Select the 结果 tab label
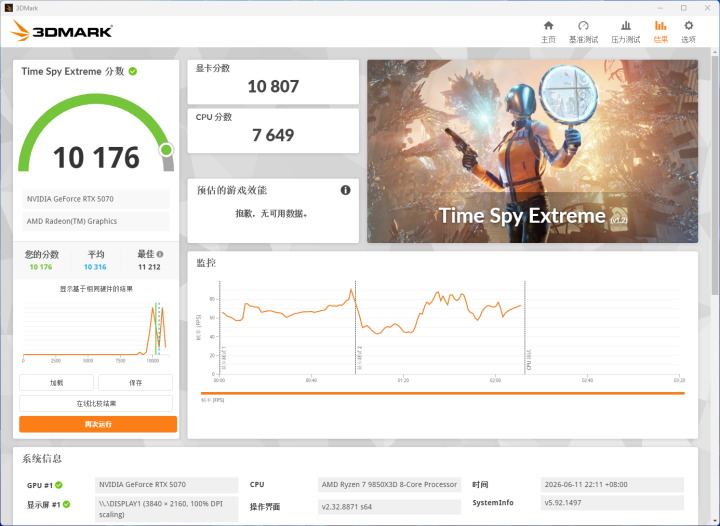 [x=660, y=39]
